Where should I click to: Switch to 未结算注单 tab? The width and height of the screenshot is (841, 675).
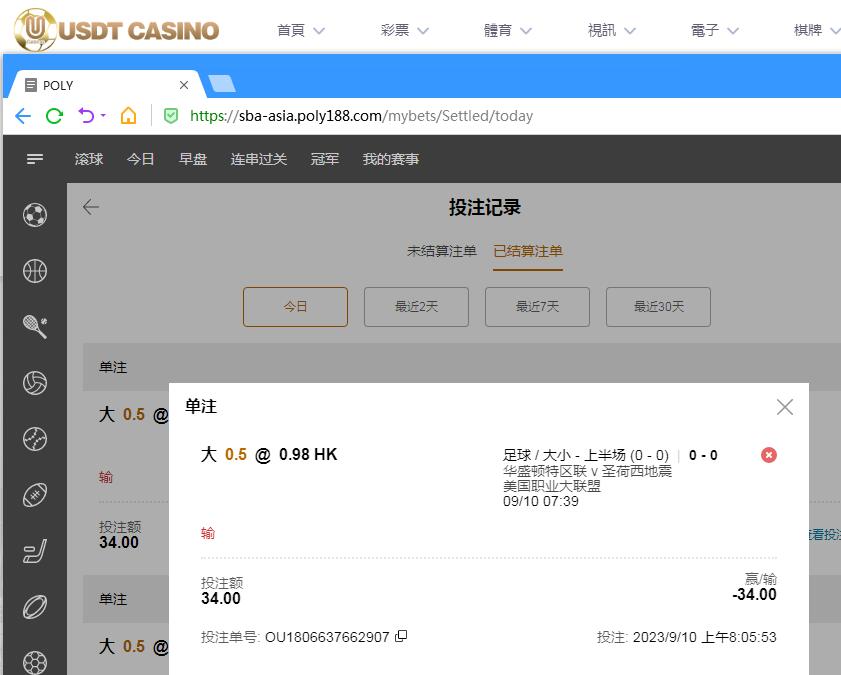441,251
